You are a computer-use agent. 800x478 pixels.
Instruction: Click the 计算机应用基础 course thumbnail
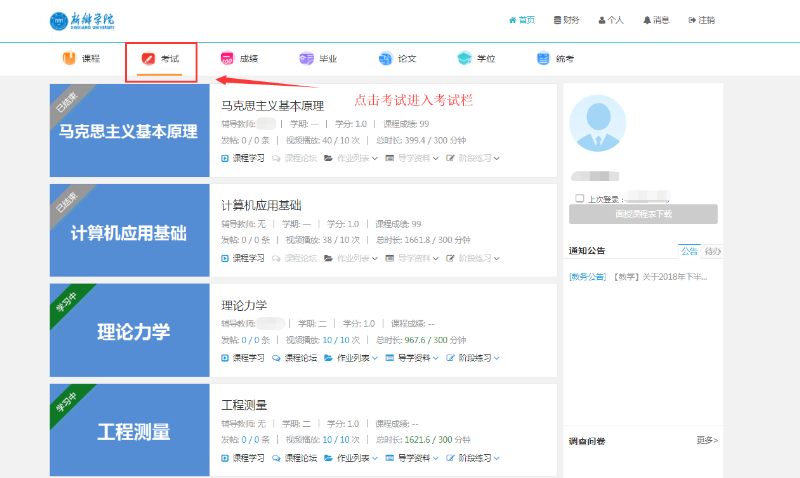pos(129,233)
